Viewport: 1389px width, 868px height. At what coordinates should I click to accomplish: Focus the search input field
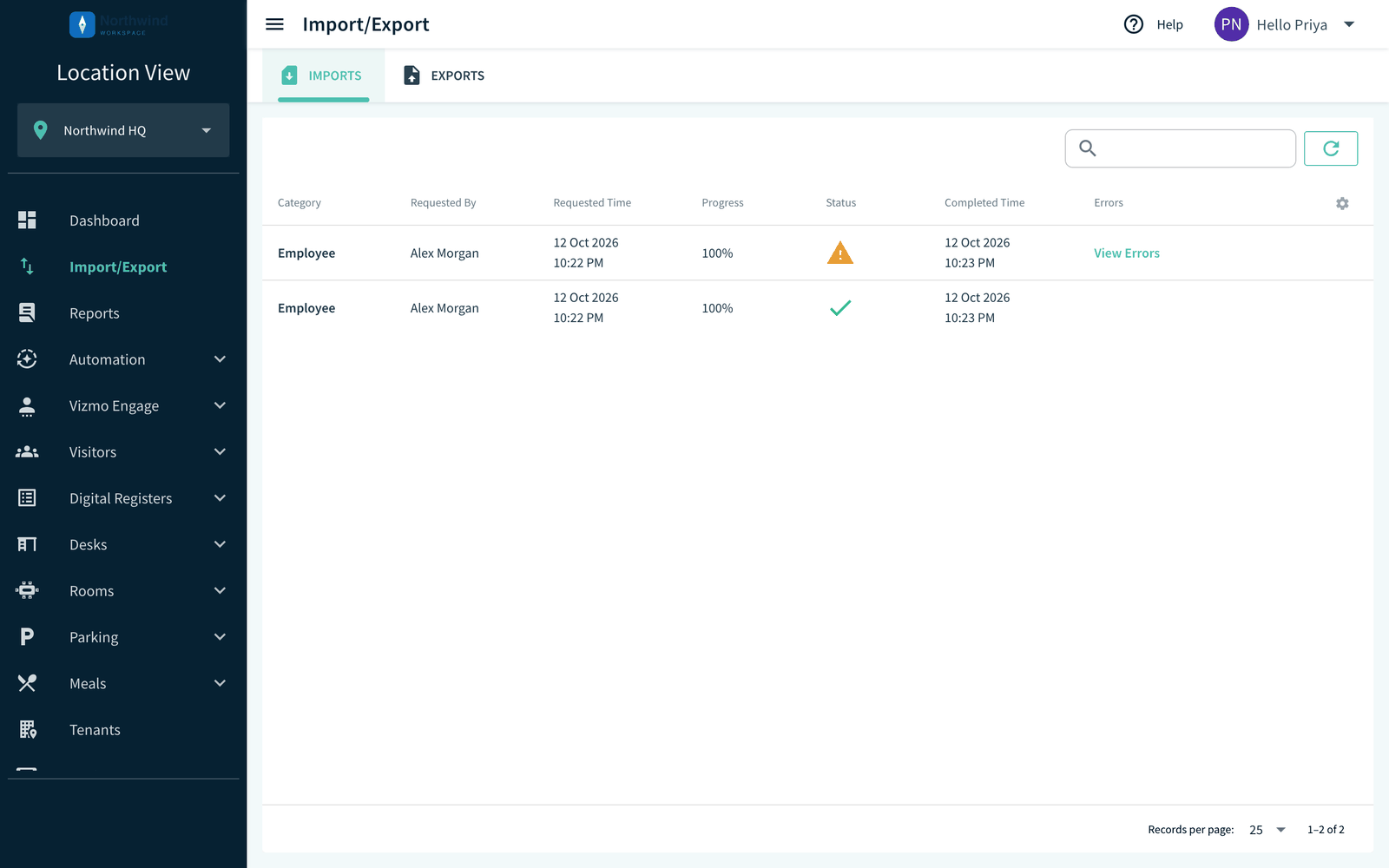1181,148
